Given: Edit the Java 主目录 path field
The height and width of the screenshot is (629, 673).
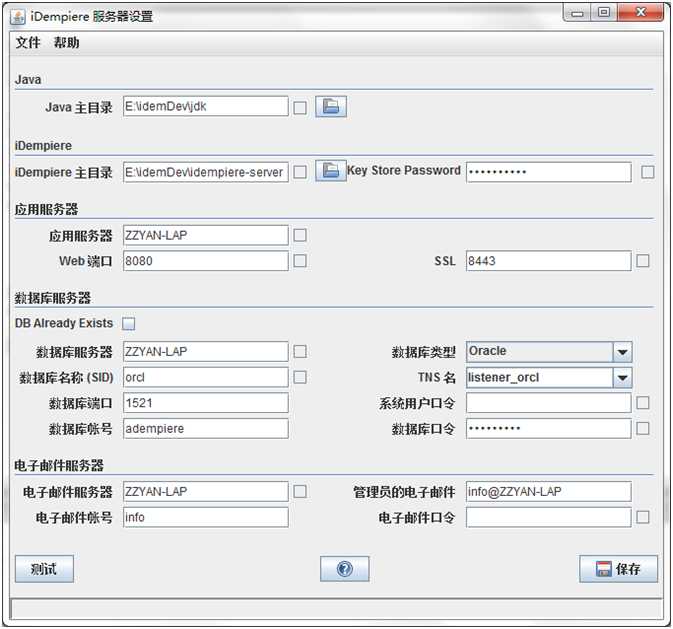Looking at the screenshot, I should coord(206,106).
